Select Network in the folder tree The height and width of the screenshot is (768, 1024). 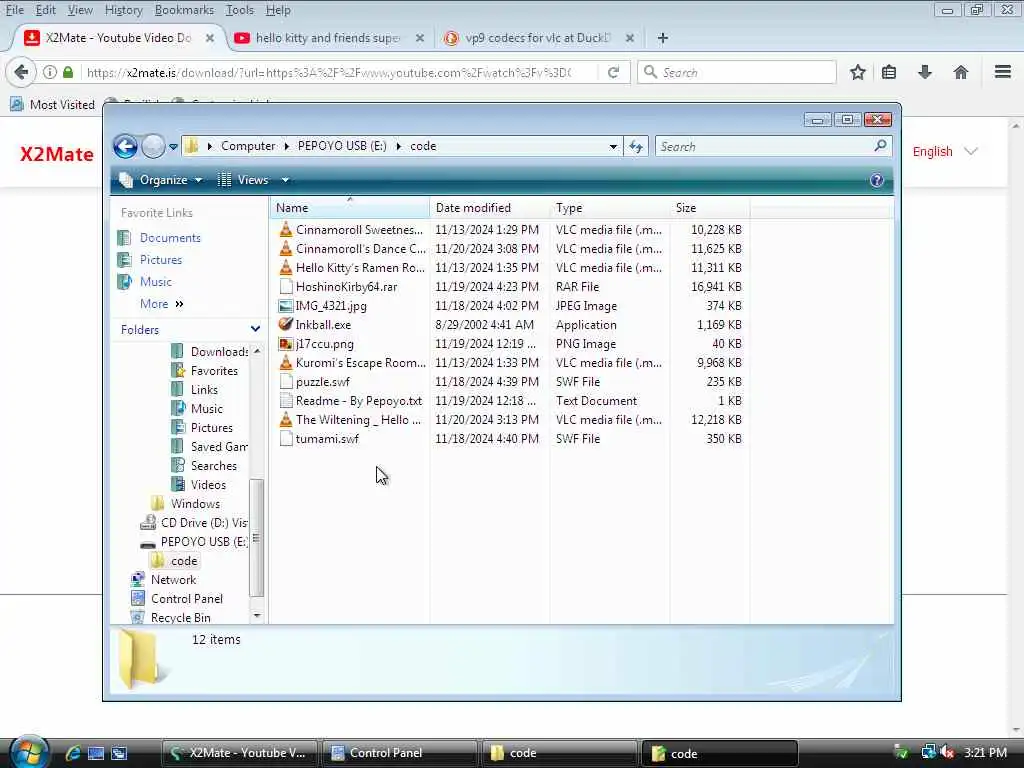click(x=164, y=579)
